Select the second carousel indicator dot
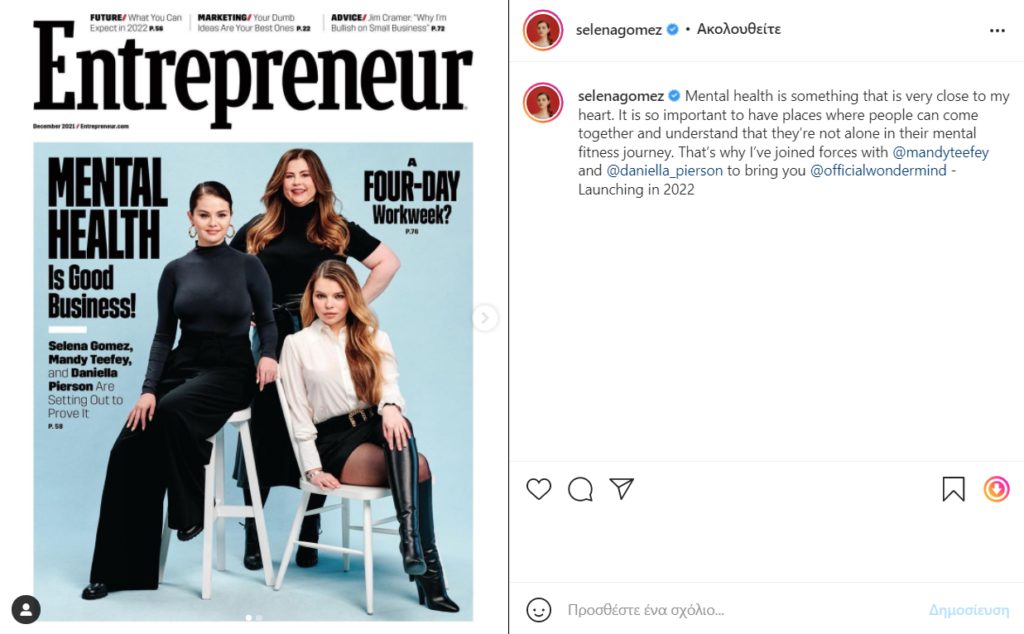This screenshot has height=634, width=1024. [x=259, y=617]
